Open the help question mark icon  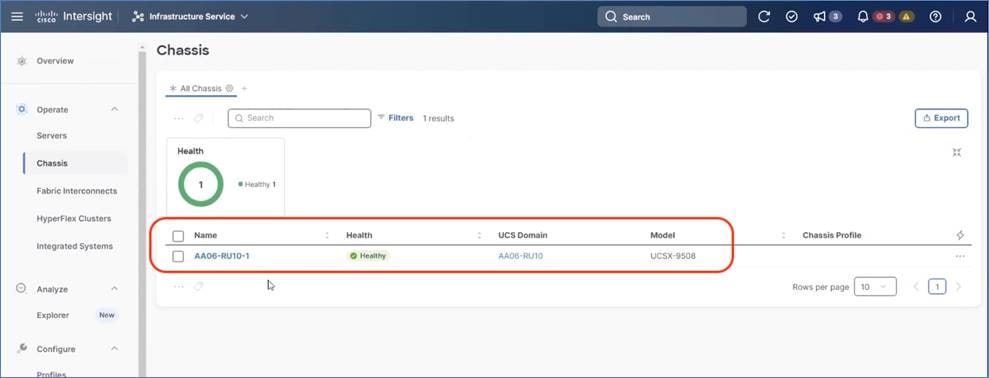coord(935,17)
